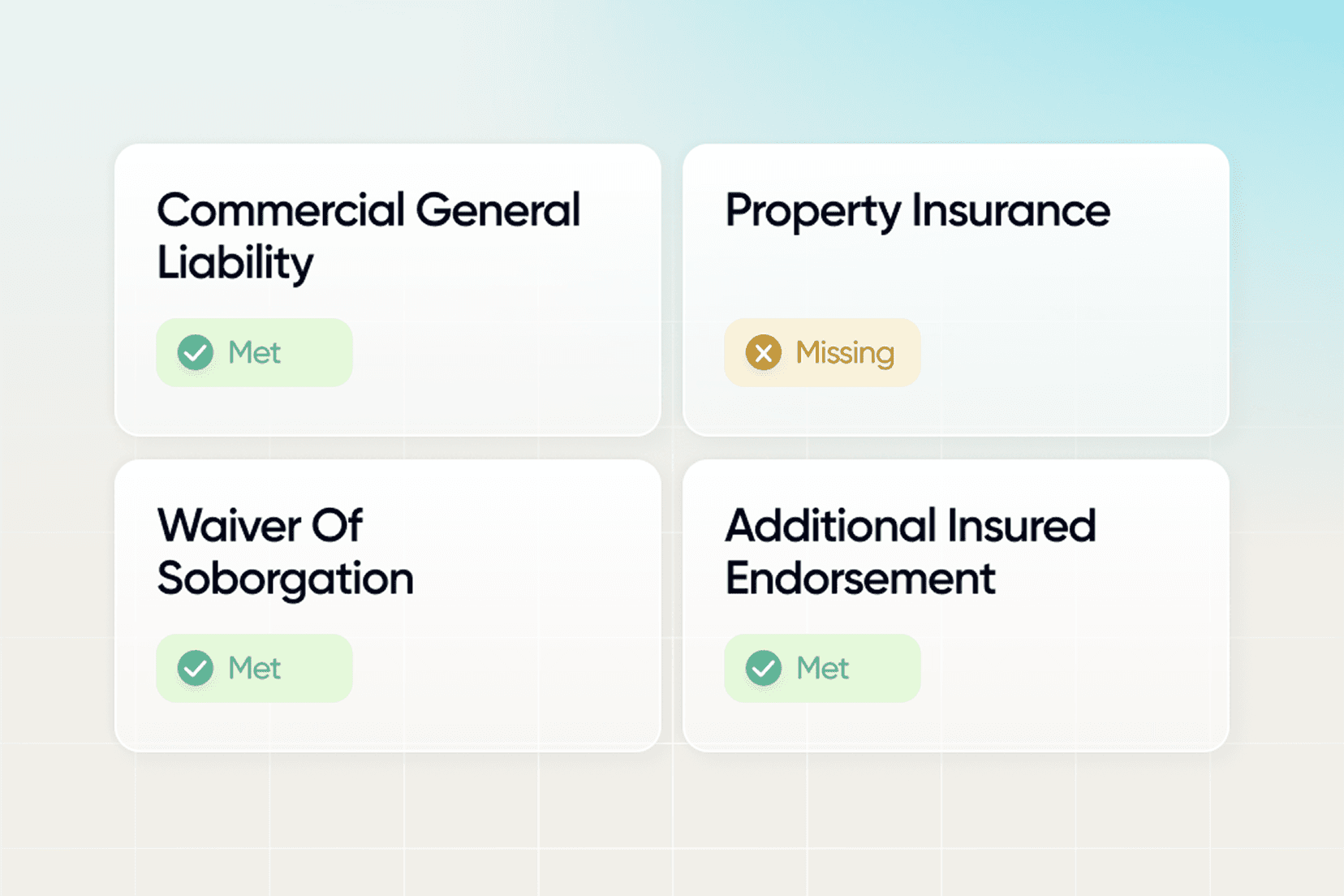This screenshot has height=896, width=1344.
Task: Click empty space inside the Property Insurance card
Action: point(1079,357)
